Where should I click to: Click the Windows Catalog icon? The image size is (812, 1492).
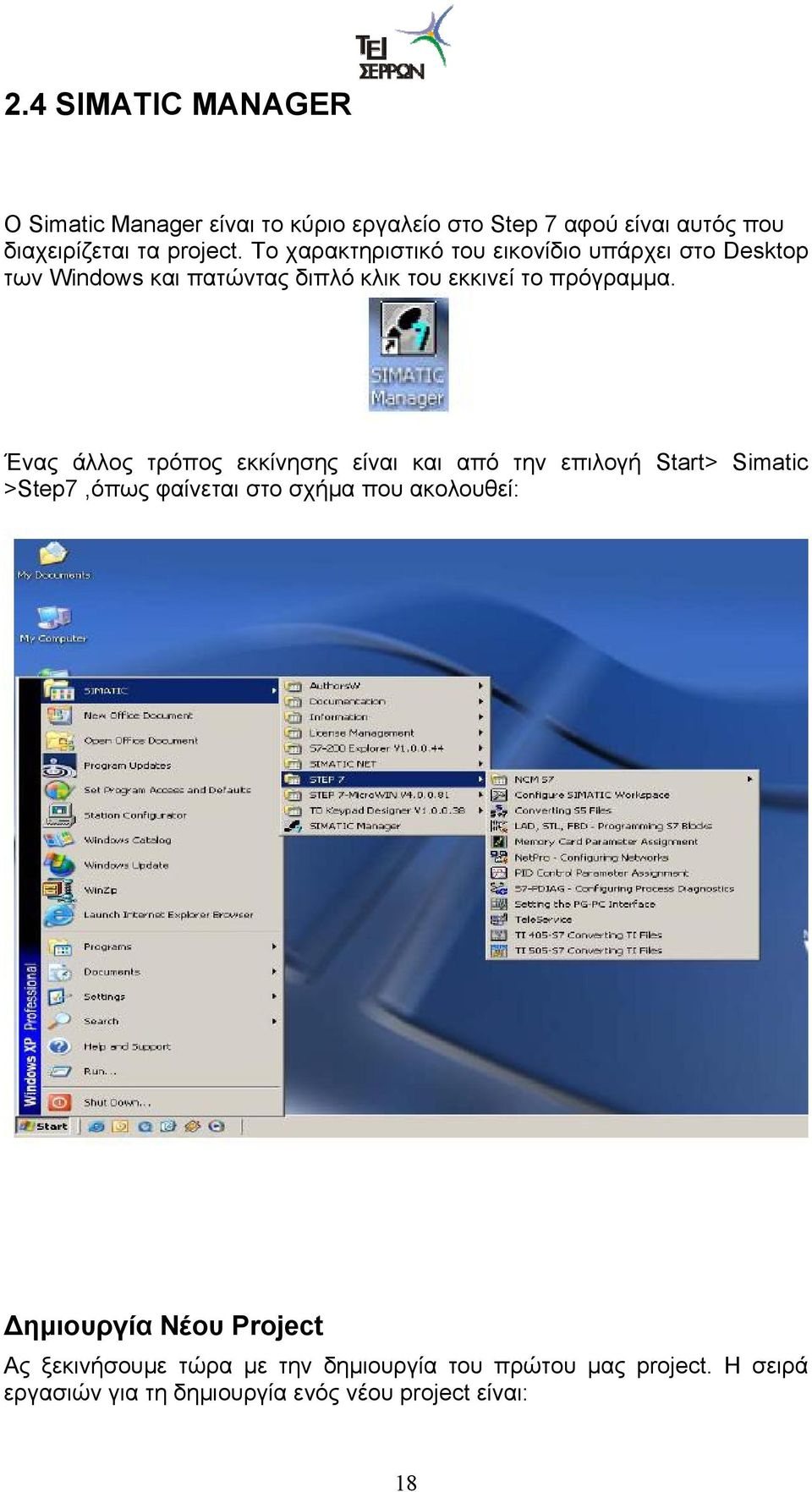59,841
